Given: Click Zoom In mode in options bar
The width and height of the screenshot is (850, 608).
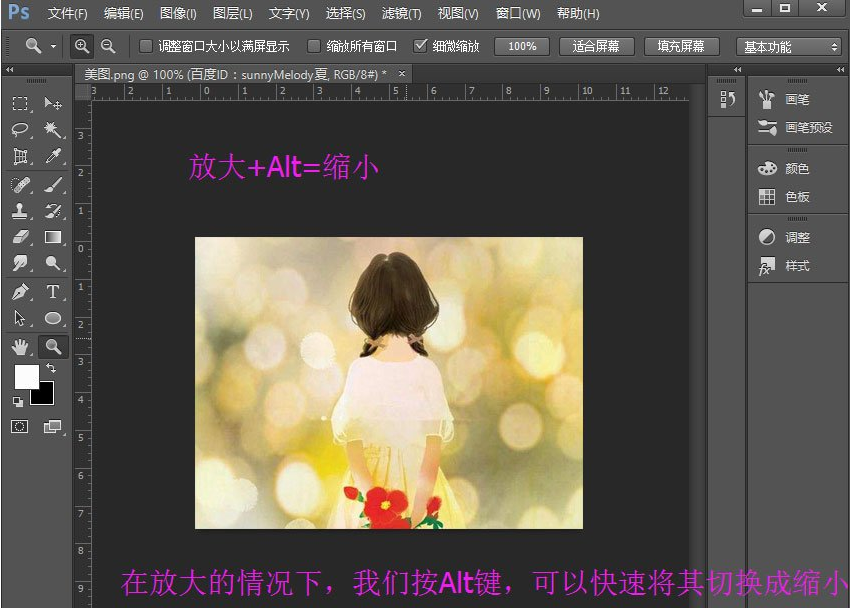Looking at the screenshot, I should pos(82,46).
